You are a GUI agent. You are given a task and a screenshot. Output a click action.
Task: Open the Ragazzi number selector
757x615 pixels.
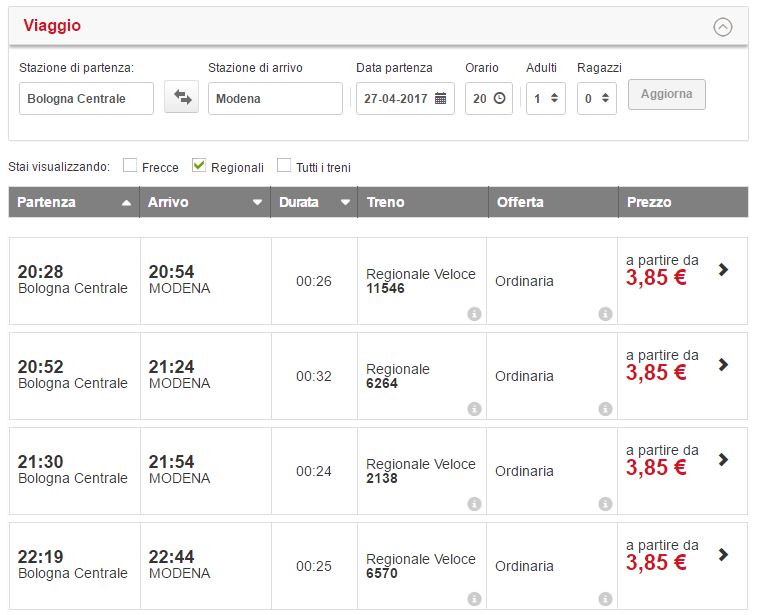(x=597, y=99)
